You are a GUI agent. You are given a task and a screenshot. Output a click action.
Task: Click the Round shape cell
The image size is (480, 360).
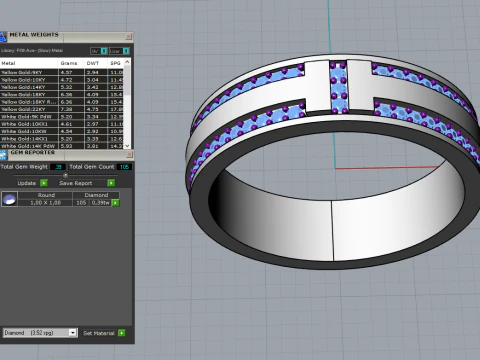(x=46, y=195)
